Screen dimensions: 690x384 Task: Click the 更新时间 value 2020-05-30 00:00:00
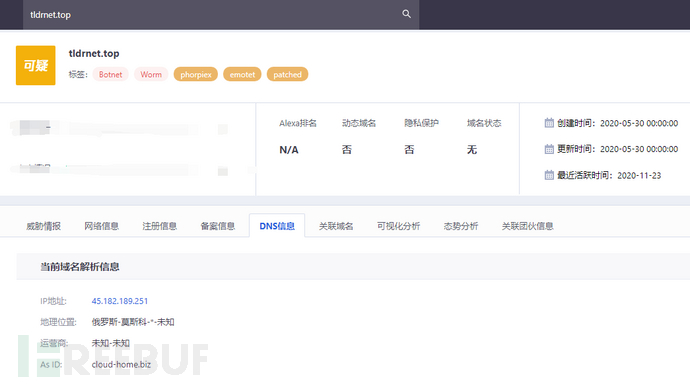click(x=639, y=149)
